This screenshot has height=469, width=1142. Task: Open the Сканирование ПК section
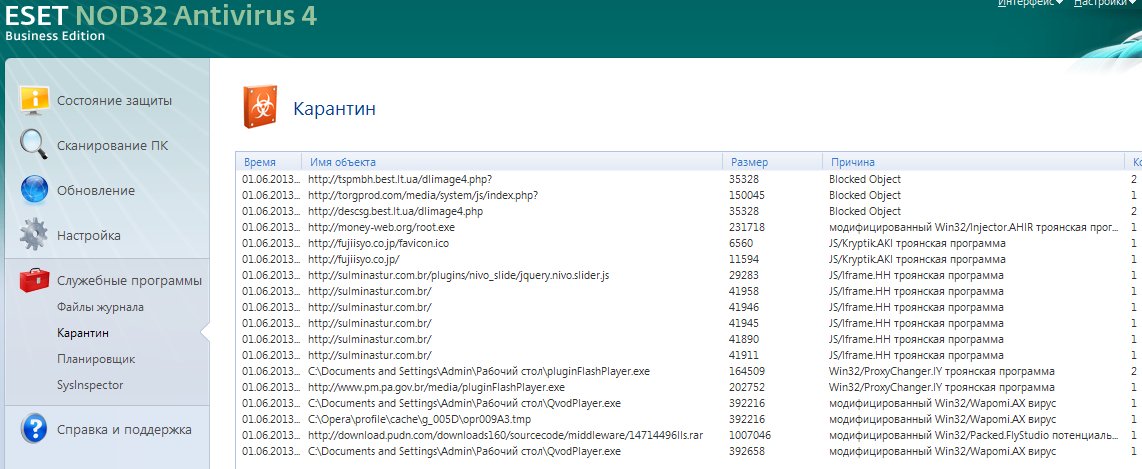[112, 146]
